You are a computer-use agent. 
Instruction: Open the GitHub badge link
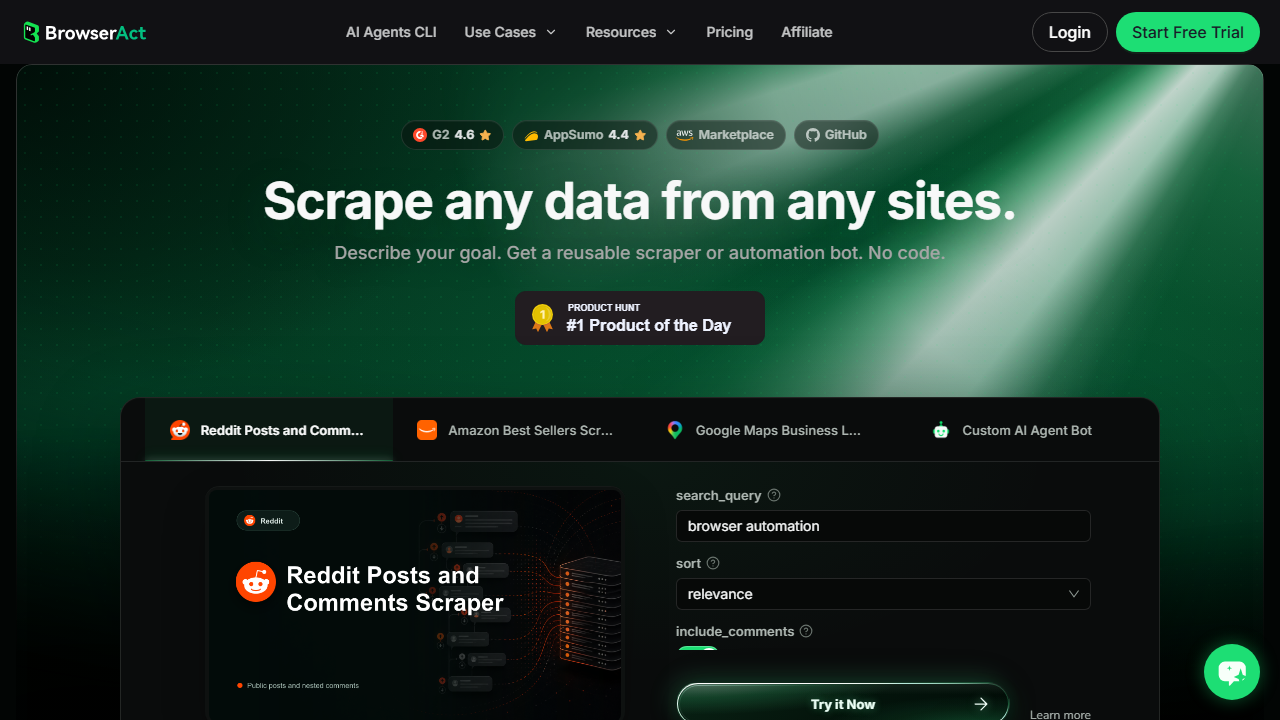(x=836, y=135)
